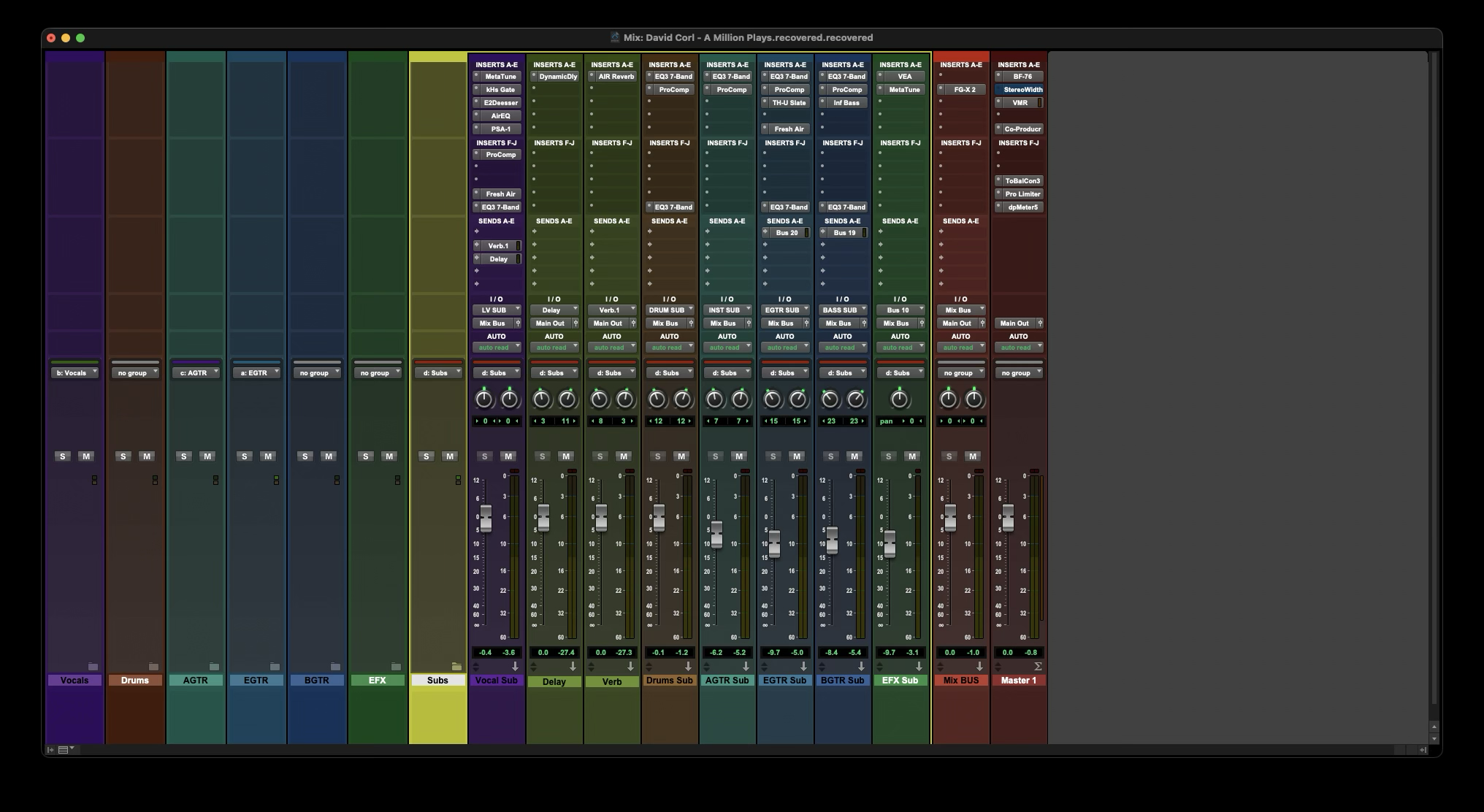Image resolution: width=1484 pixels, height=812 pixels.
Task: Open the Verb.1 send on Vocal Sub
Action: click(x=498, y=246)
